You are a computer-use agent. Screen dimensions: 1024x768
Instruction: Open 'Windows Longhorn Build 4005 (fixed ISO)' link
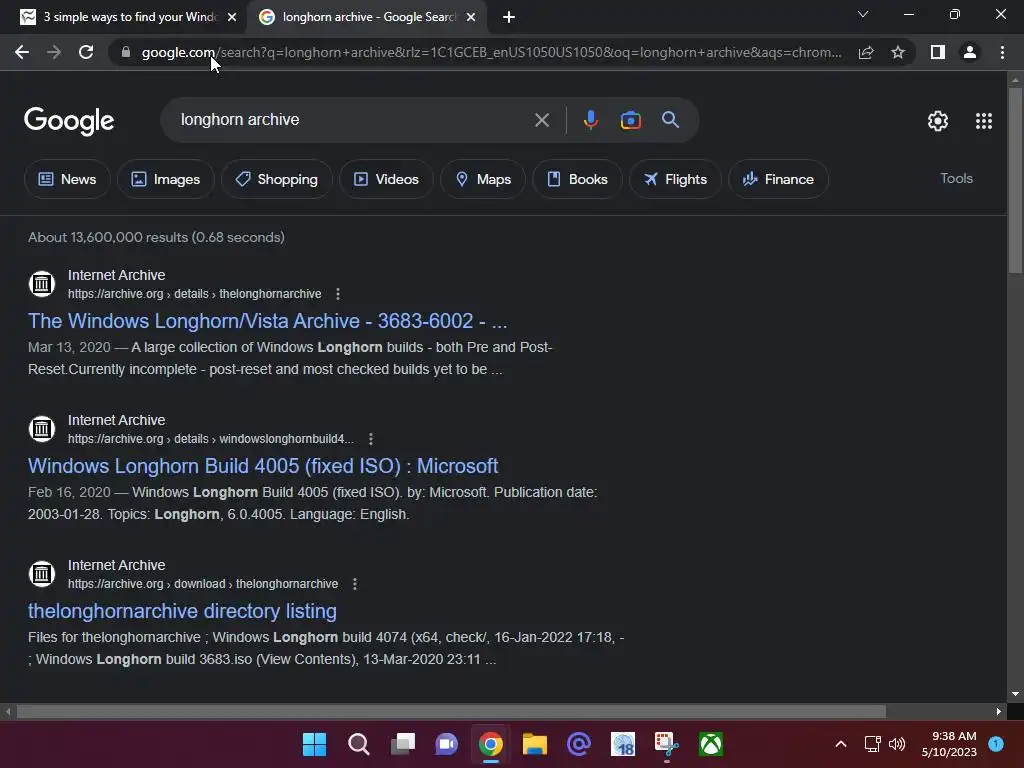263,466
